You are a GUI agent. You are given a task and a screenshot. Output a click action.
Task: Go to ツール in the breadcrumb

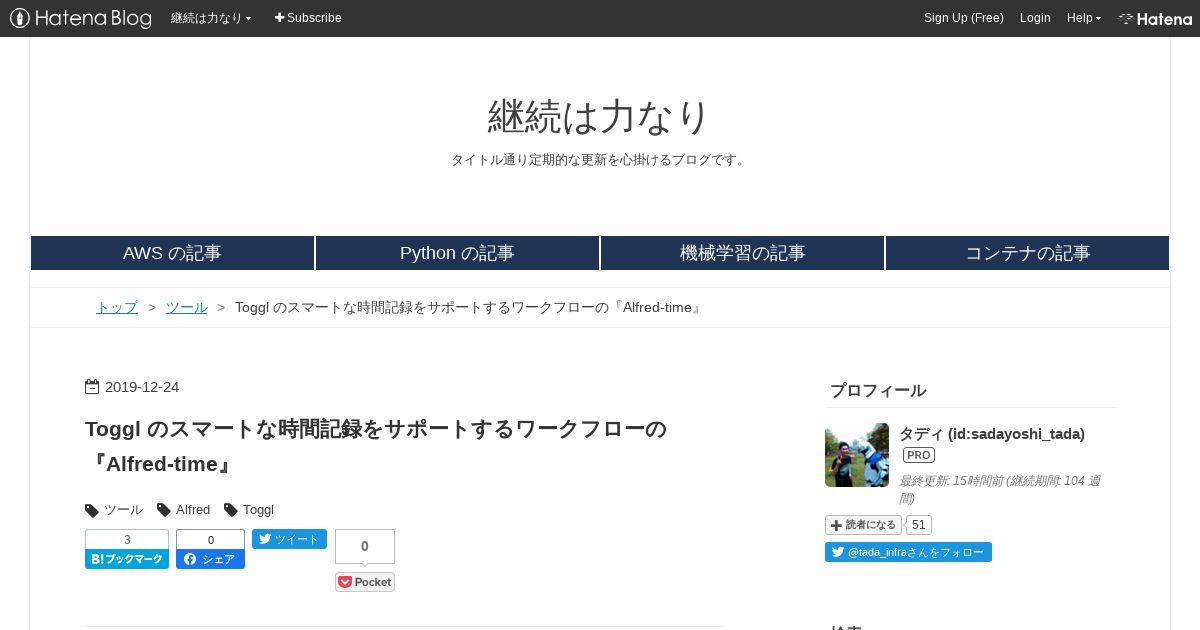tap(187, 307)
